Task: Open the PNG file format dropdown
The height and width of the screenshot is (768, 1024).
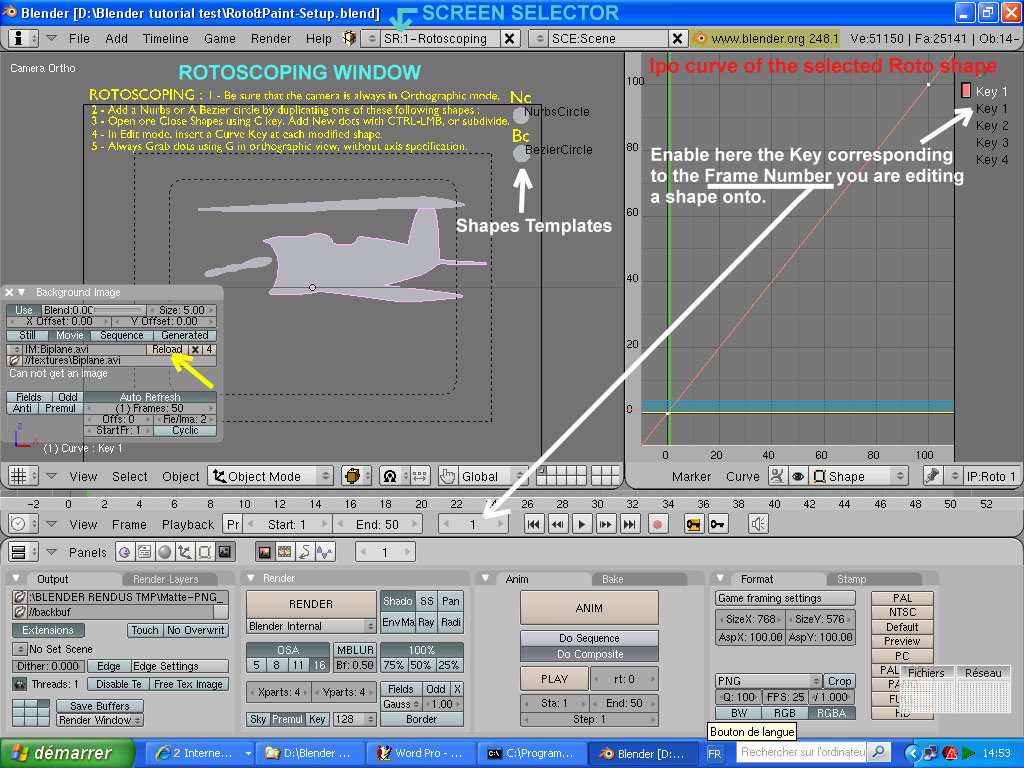Action: click(x=768, y=680)
